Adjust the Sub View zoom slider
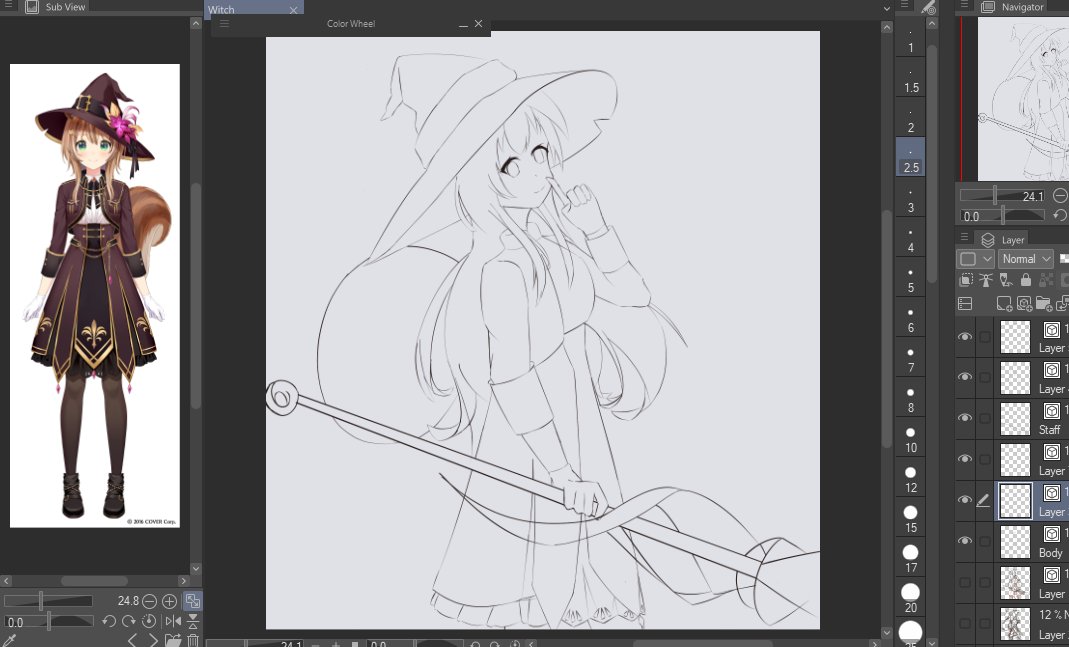The image size is (1069, 647). 42,600
